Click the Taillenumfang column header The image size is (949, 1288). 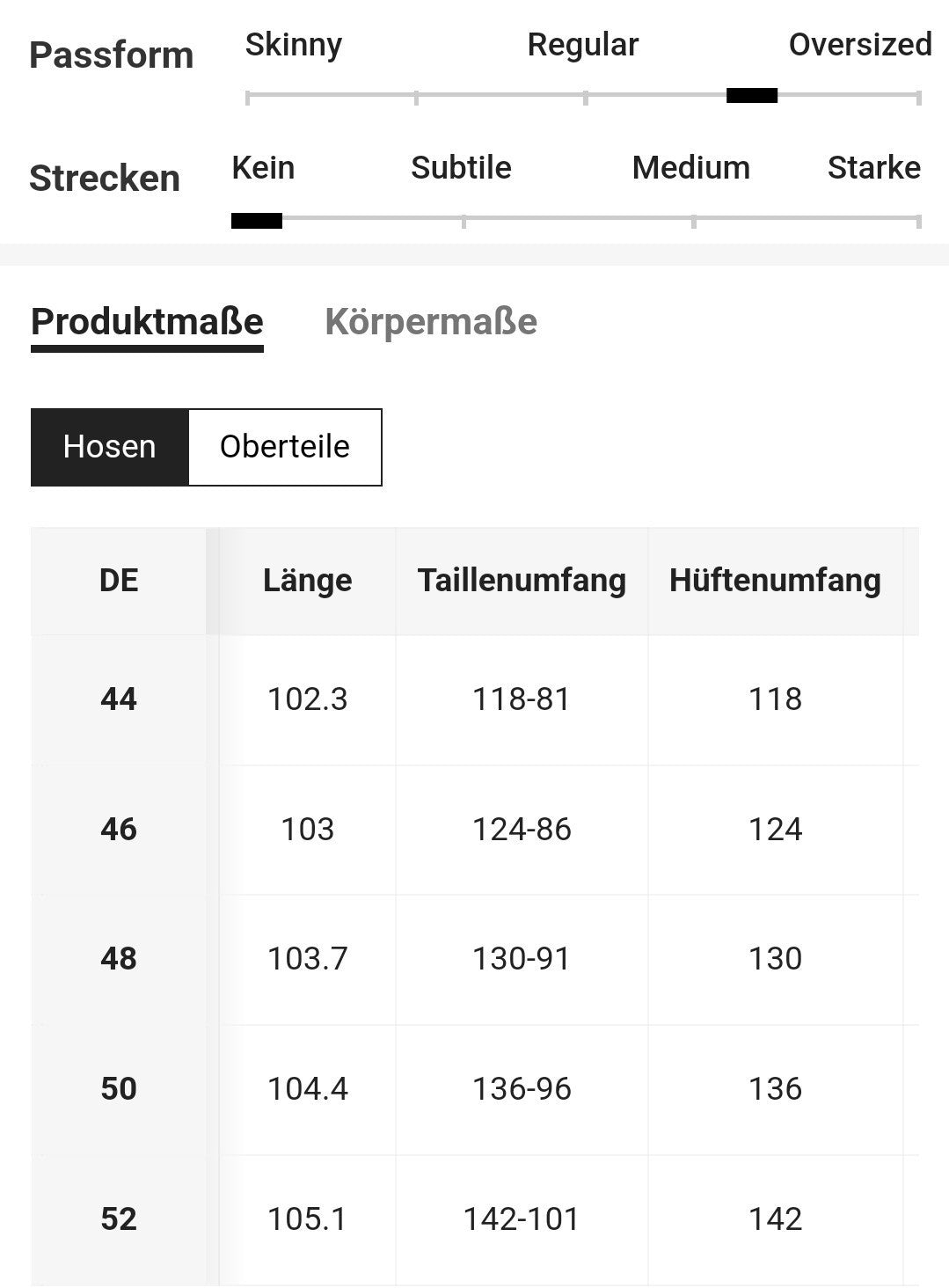pyautogui.click(x=522, y=581)
